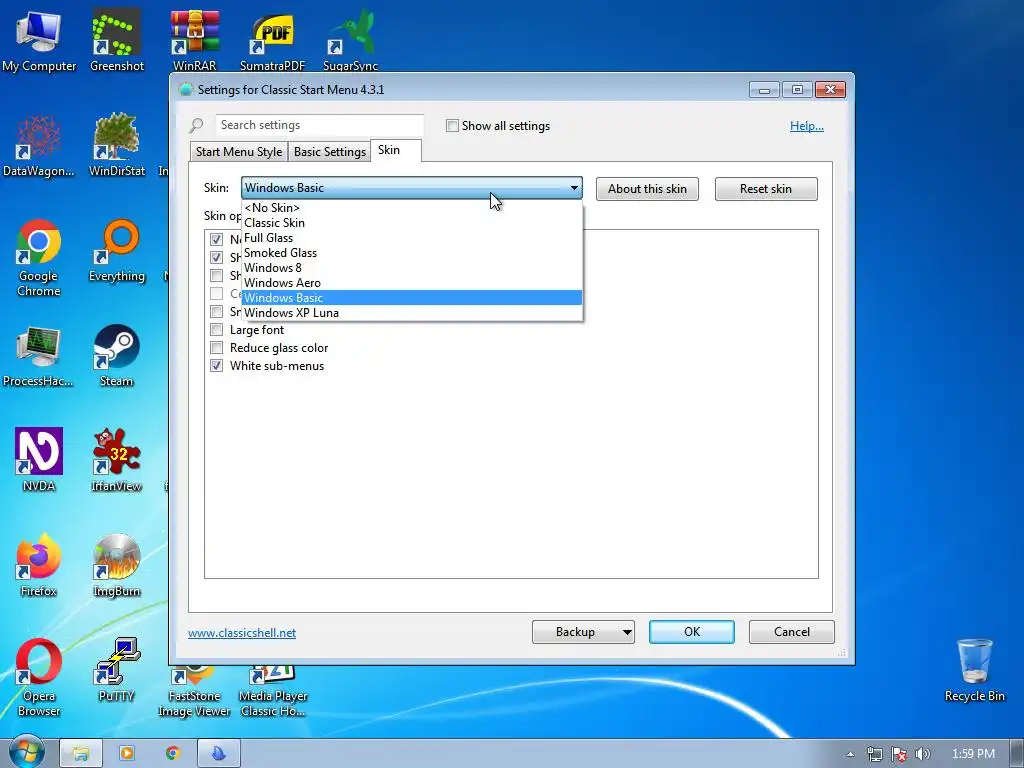Launch Steam desktop shortcut
The image size is (1024, 768).
click(x=116, y=356)
